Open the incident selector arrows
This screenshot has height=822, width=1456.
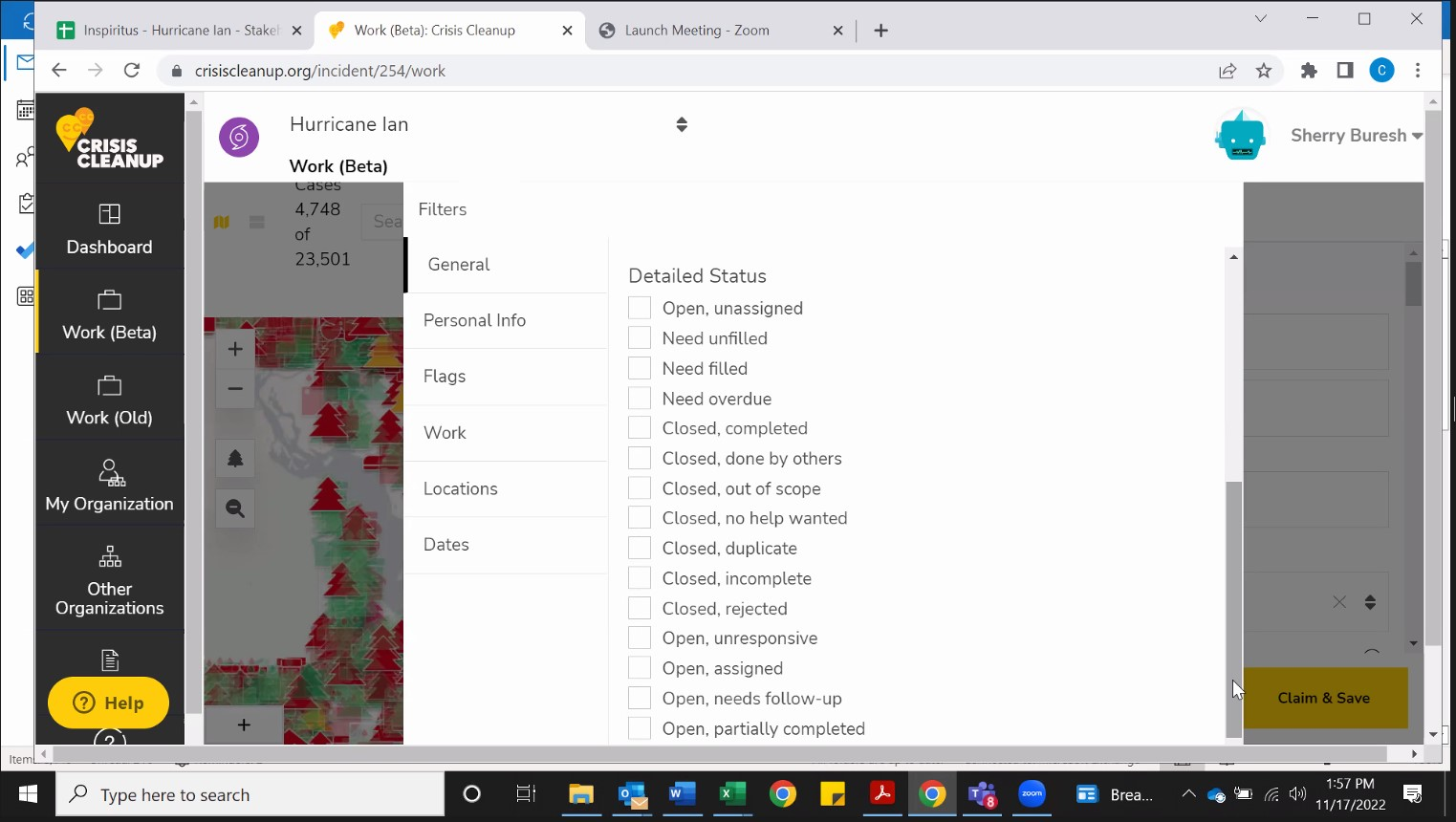point(682,124)
